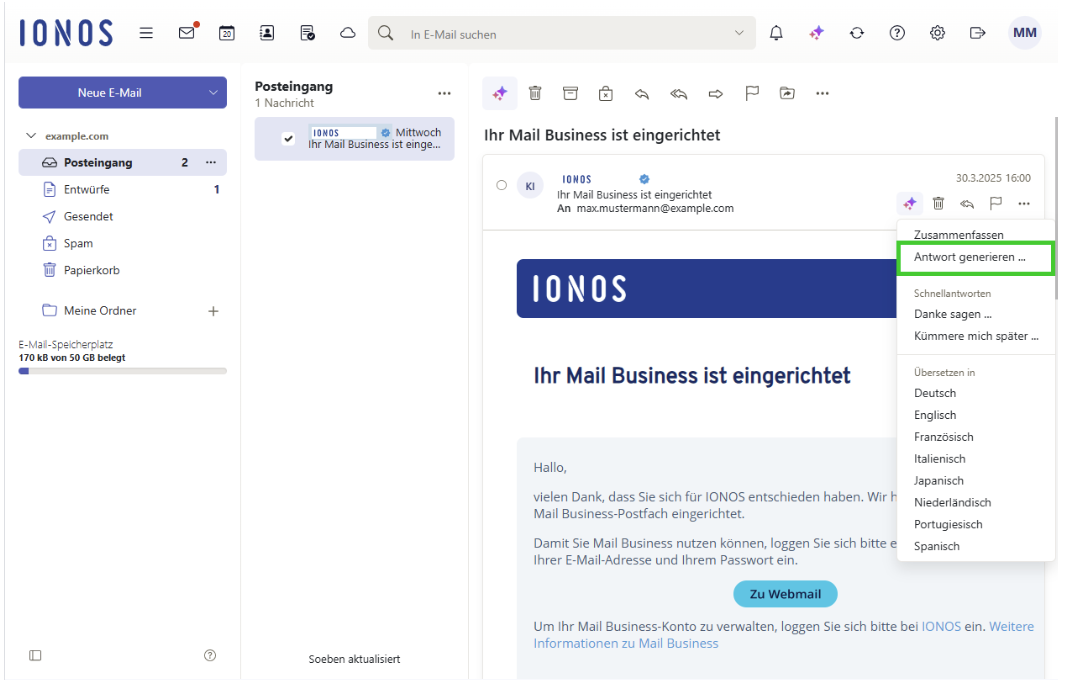Open Posteingang list options menu

click(444, 94)
